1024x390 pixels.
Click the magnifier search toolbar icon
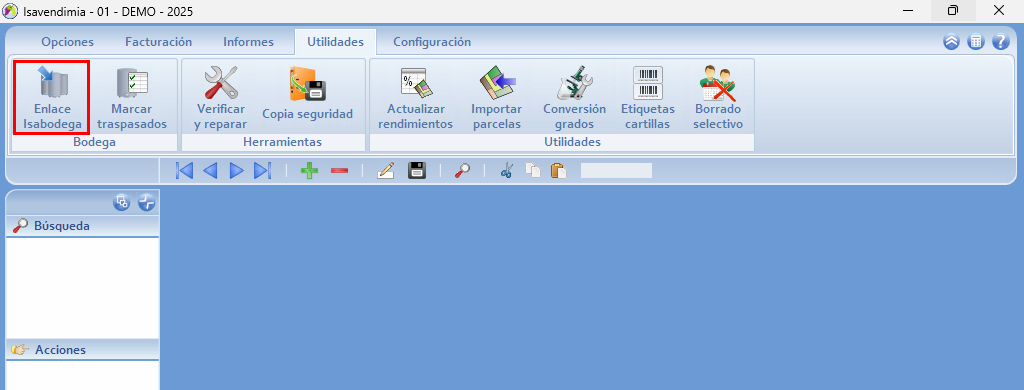pyautogui.click(x=462, y=171)
